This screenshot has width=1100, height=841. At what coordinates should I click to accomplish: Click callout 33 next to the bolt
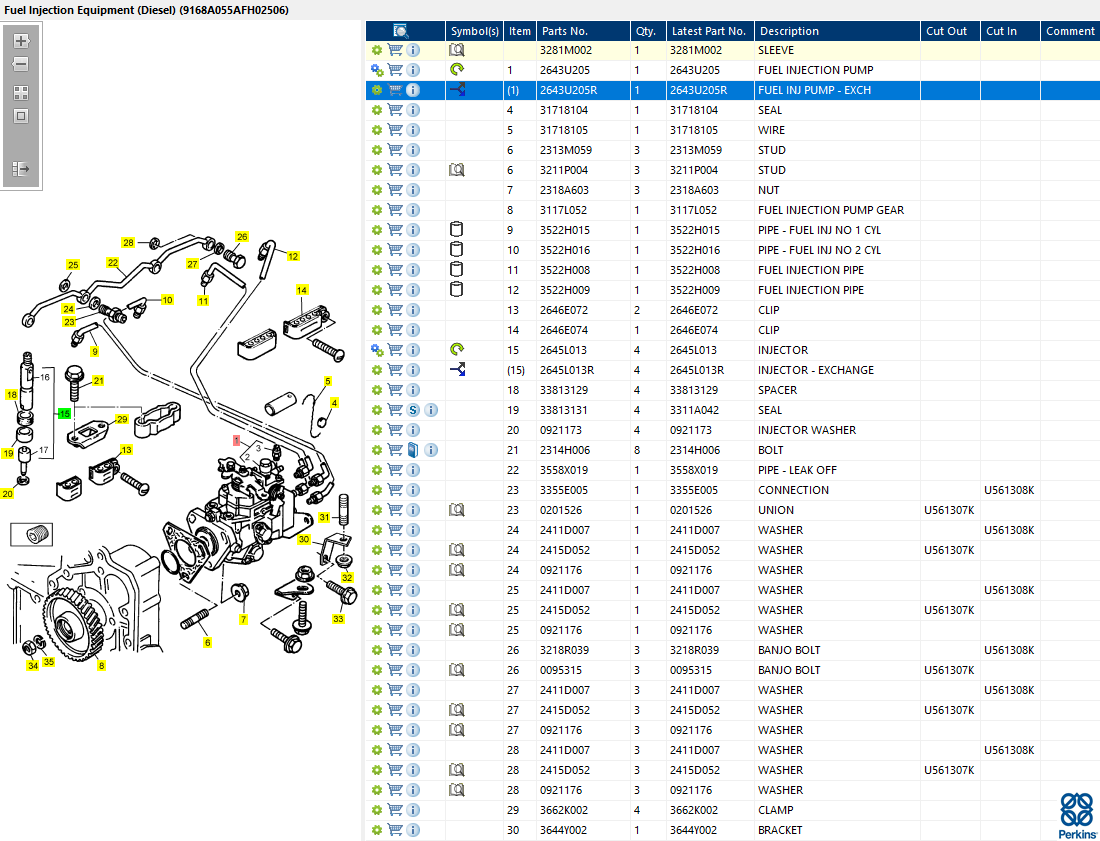pos(339,619)
